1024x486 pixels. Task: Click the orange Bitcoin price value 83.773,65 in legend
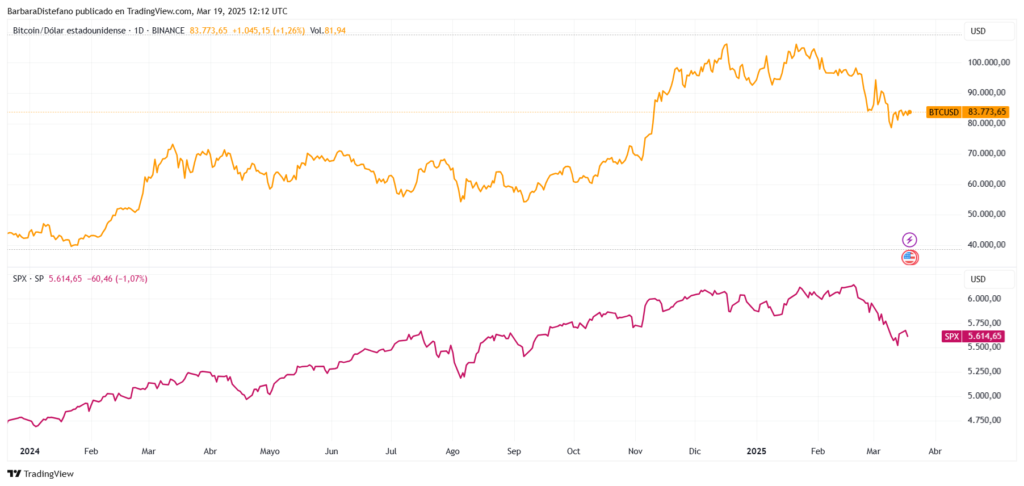pyautogui.click(x=208, y=31)
